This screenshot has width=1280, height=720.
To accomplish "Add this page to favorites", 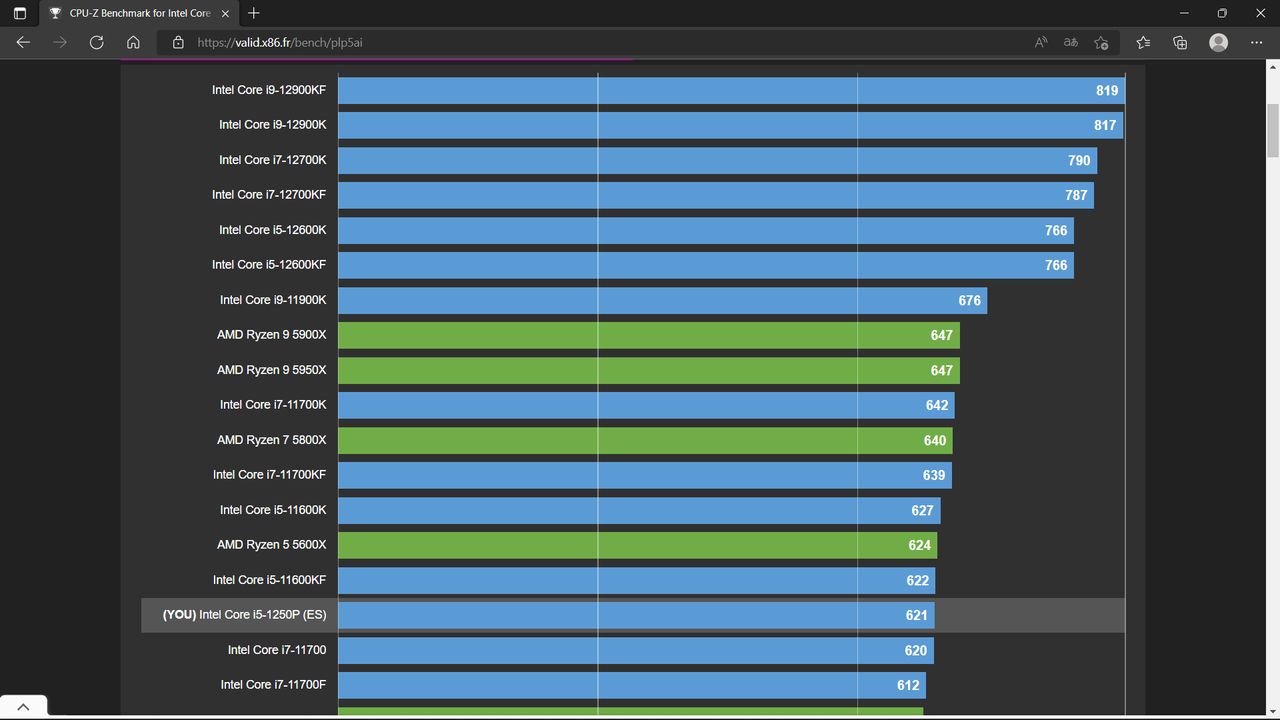I will click(x=1101, y=42).
